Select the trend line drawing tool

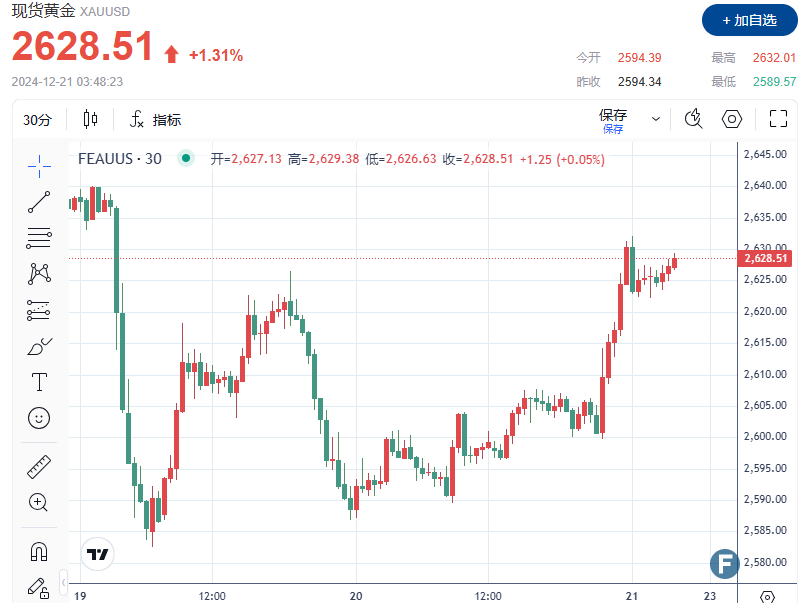tap(39, 201)
